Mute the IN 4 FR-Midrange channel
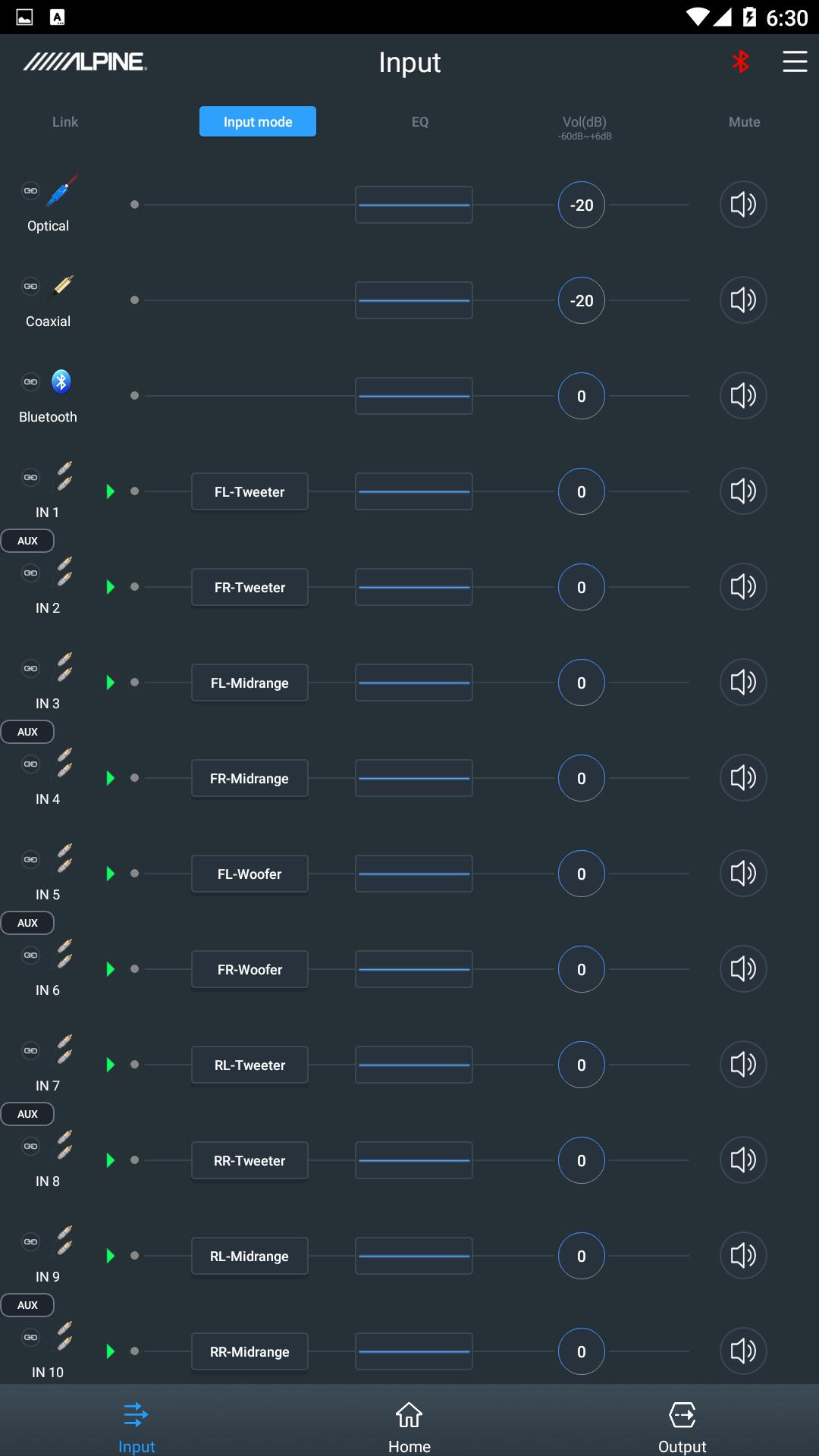 pyautogui.click(x=743, y=778)
